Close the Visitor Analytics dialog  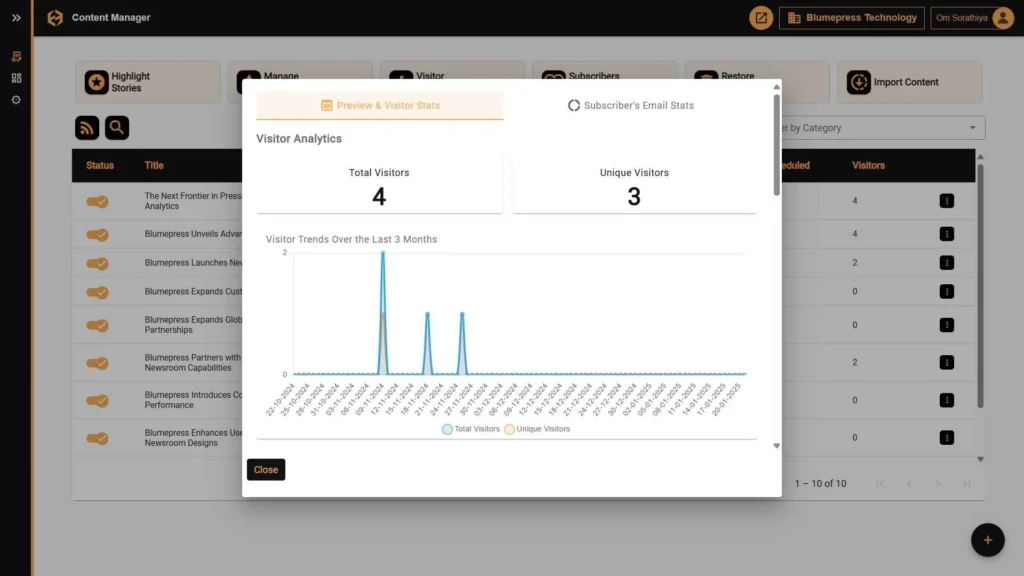pyautogui.click(x=265, y=469)
